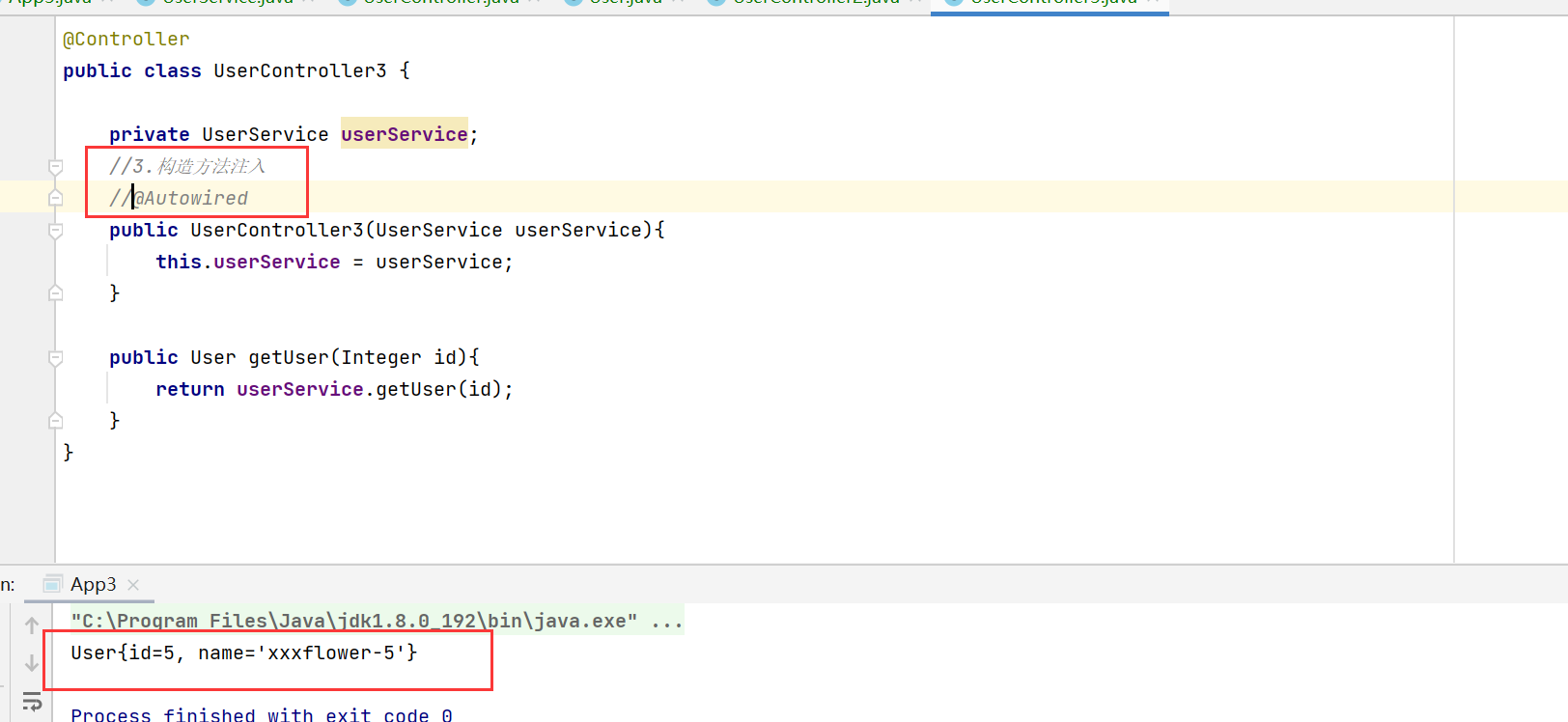Viewport: 1568px width, 722px height.
Task: Click the commented //@Autowired line
Action: [179, 198]
